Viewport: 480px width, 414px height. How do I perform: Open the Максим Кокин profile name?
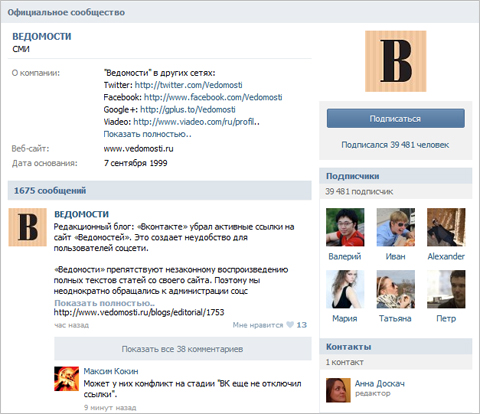[x=111, y=371]
